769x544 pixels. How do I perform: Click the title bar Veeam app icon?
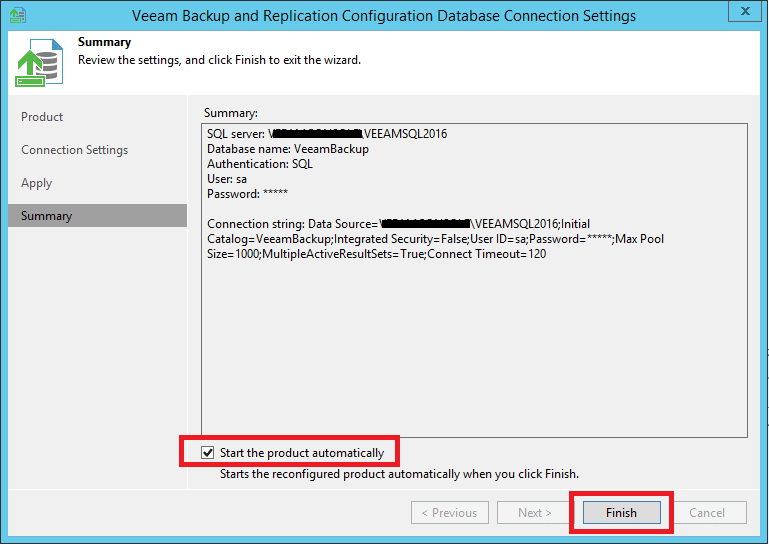point(18,15)
